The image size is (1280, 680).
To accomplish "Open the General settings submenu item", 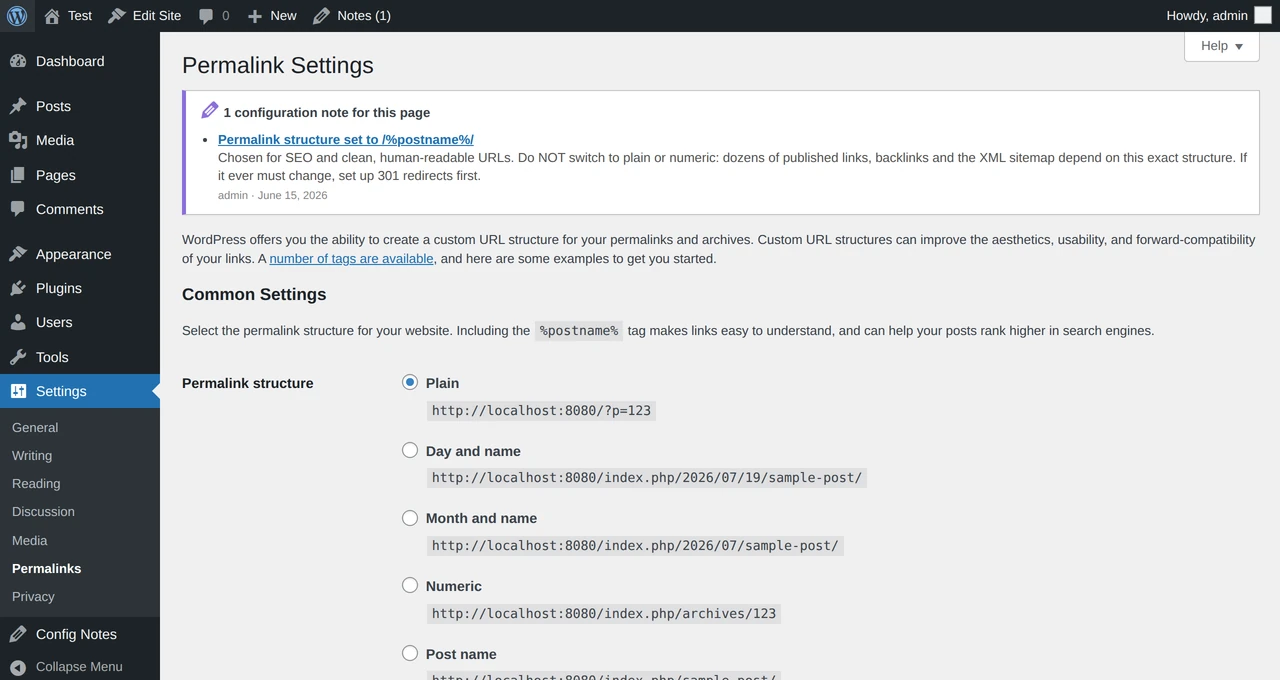I will pyautogui.click(x=35, y=427).
